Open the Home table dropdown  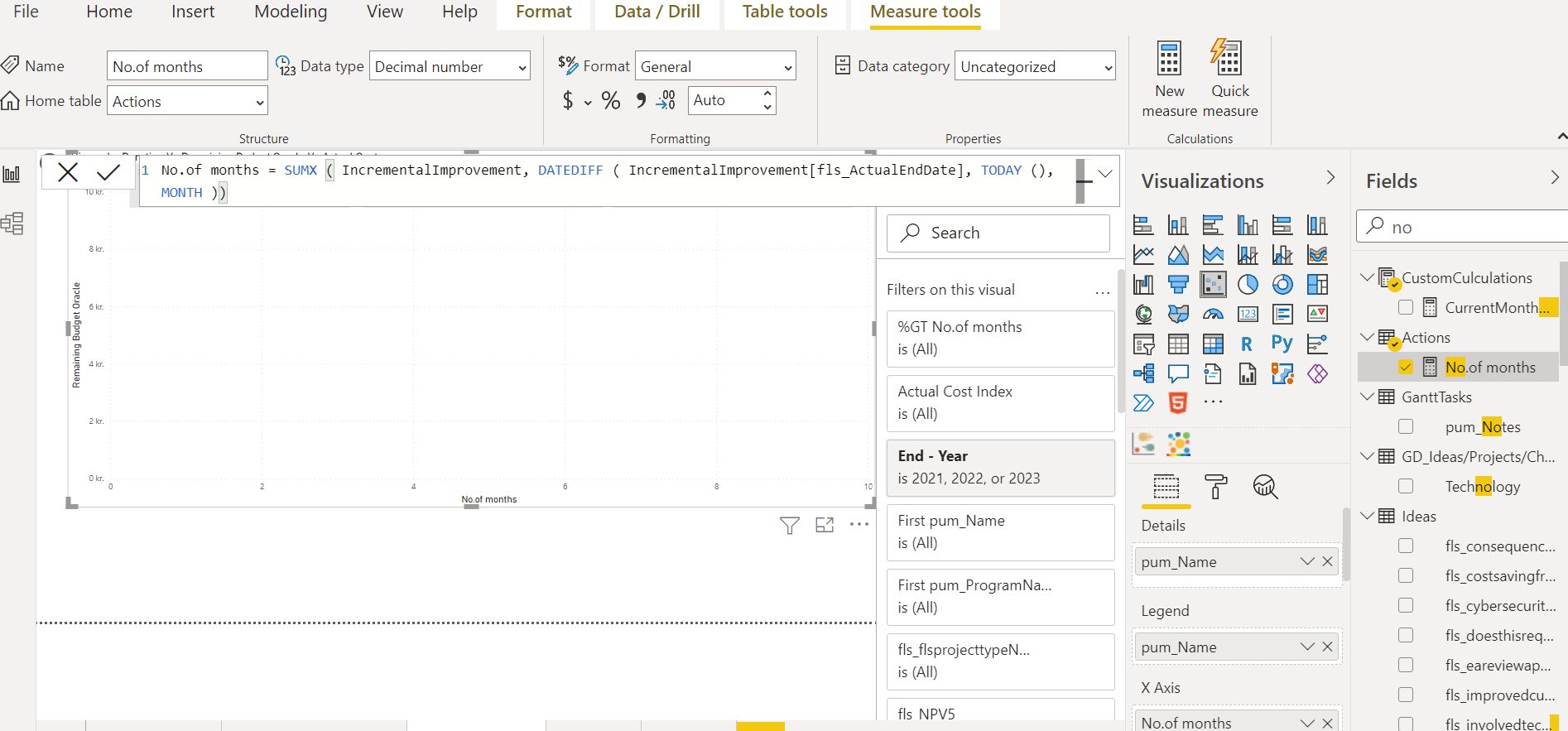(187, 101)
